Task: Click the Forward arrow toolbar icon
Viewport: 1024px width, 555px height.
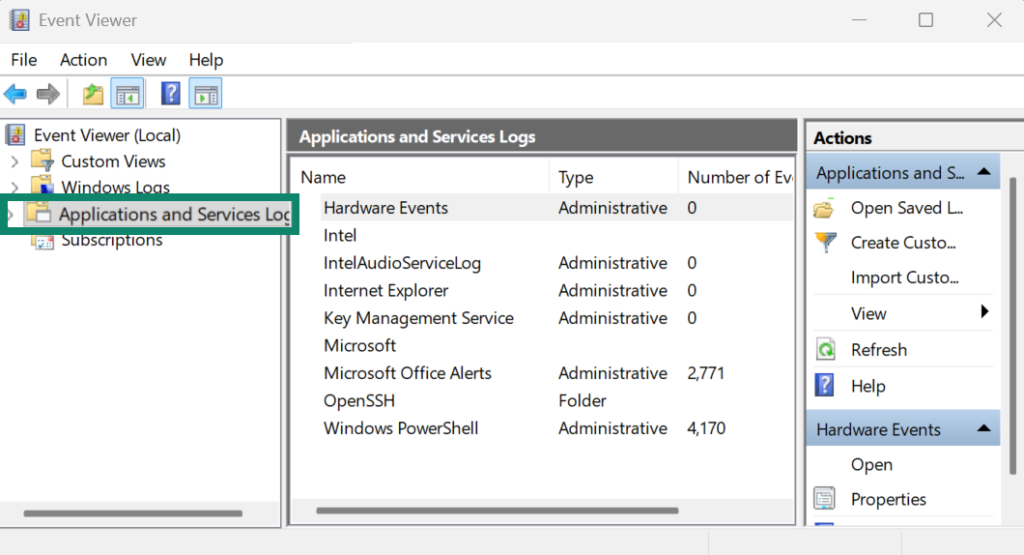Action: tap(47, 94)
